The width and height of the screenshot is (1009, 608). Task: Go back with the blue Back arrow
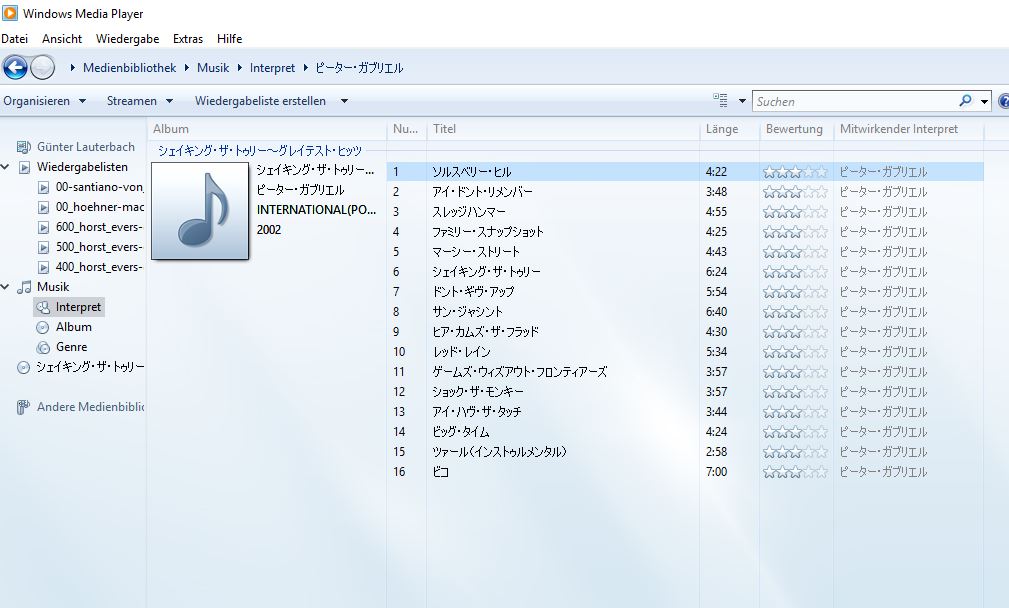(15, 68)
